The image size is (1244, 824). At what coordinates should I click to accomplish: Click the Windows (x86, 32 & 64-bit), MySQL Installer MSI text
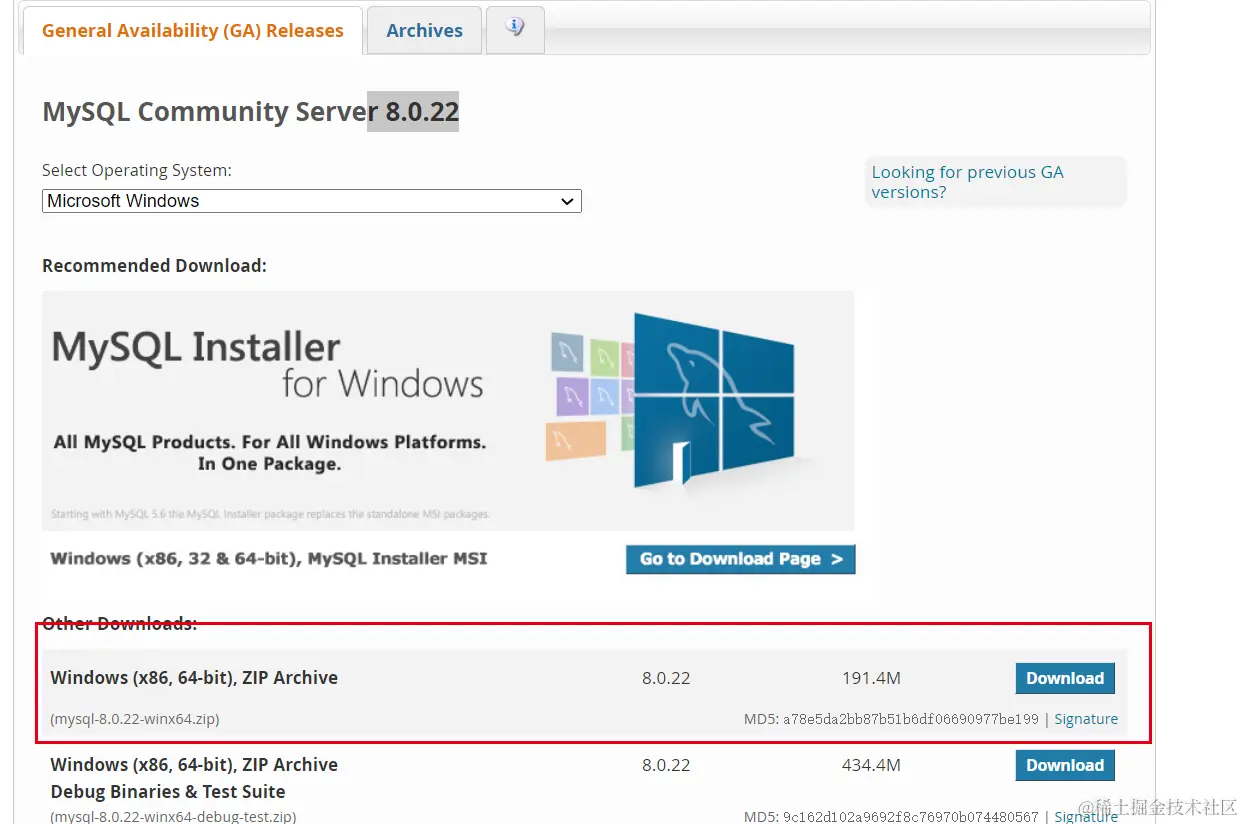[x=269, y=558]
